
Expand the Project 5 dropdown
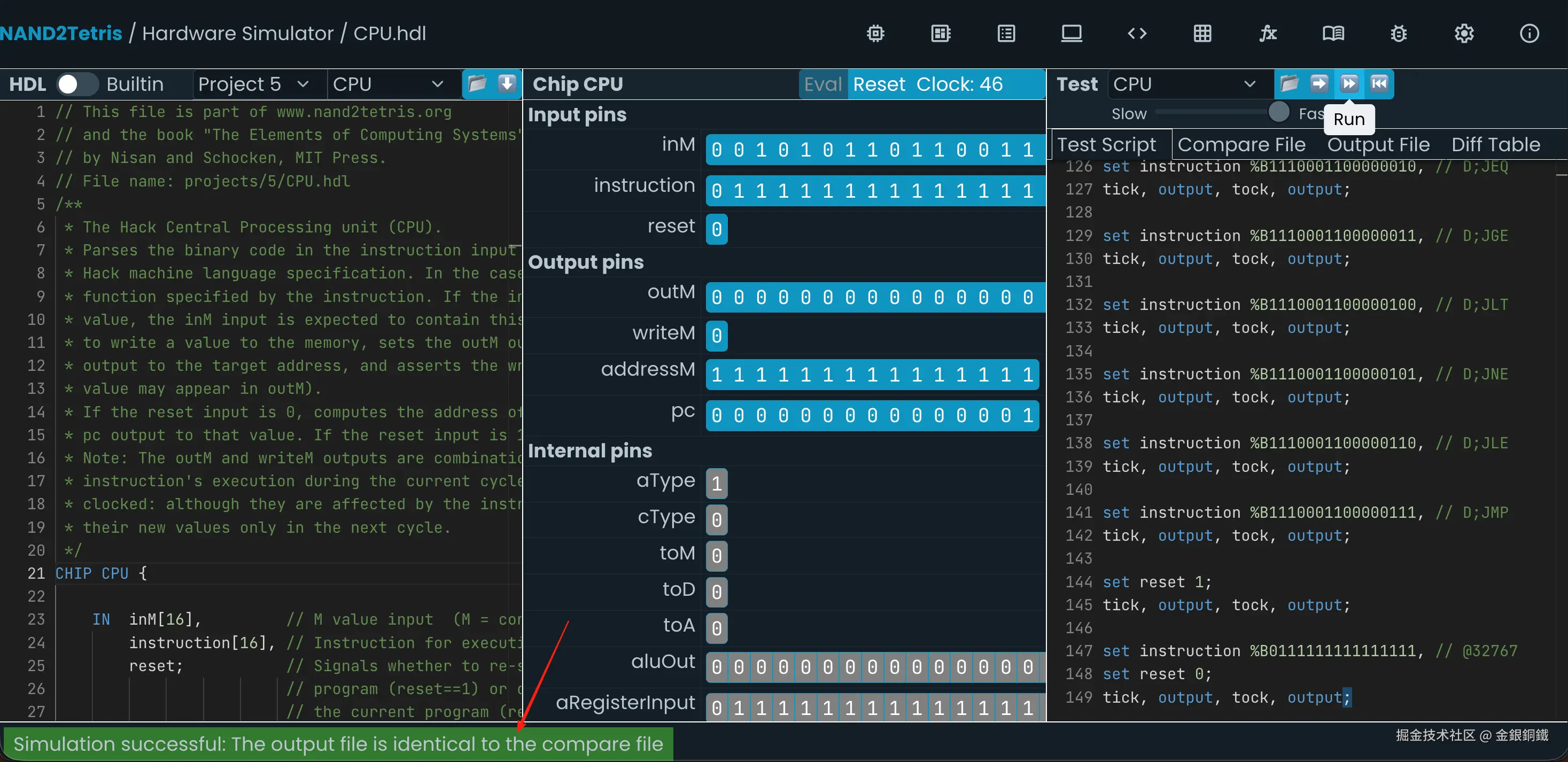click(x=253, y=84)
